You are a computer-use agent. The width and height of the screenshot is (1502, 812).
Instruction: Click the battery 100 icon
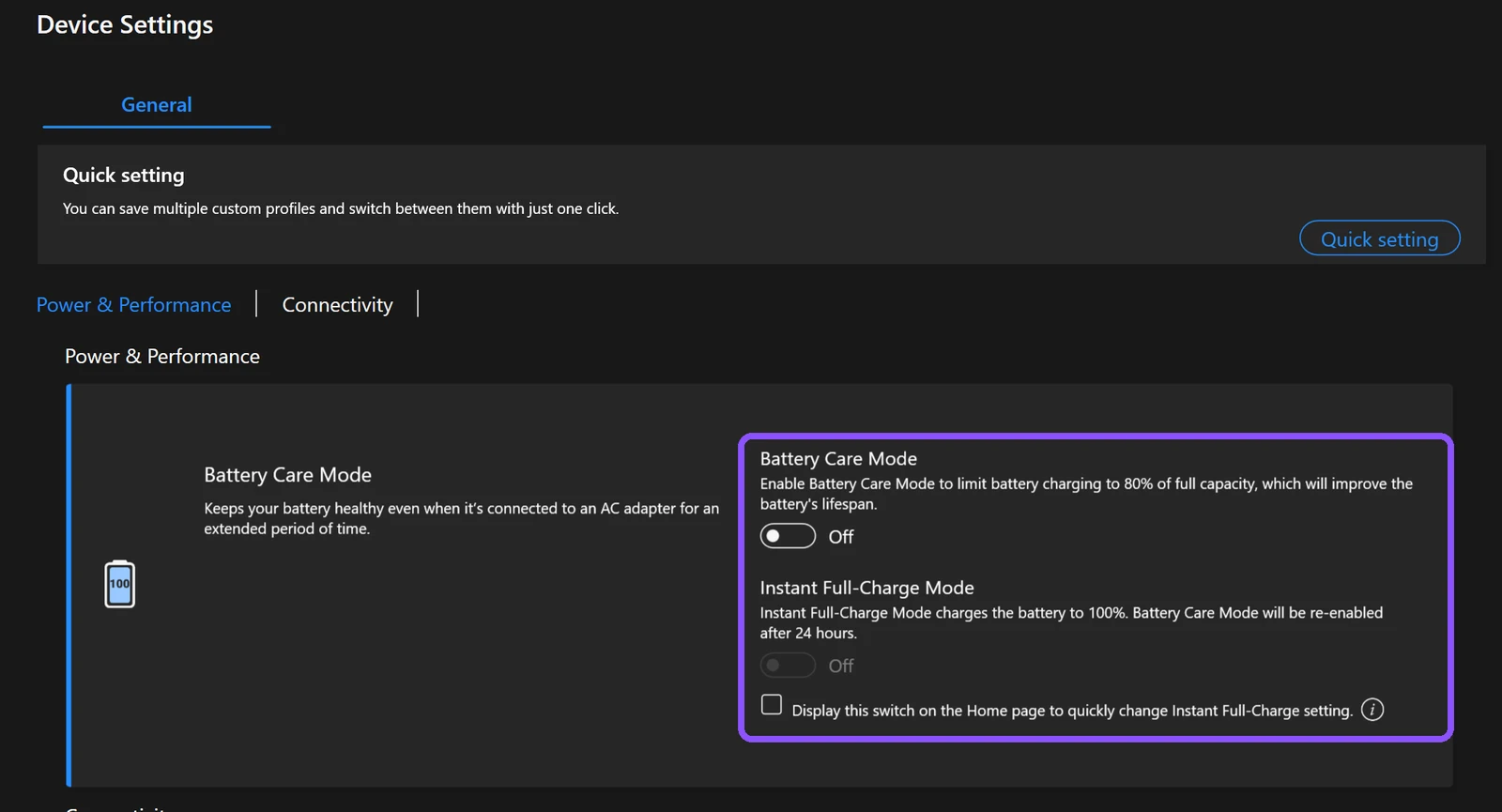pos(119,584)
